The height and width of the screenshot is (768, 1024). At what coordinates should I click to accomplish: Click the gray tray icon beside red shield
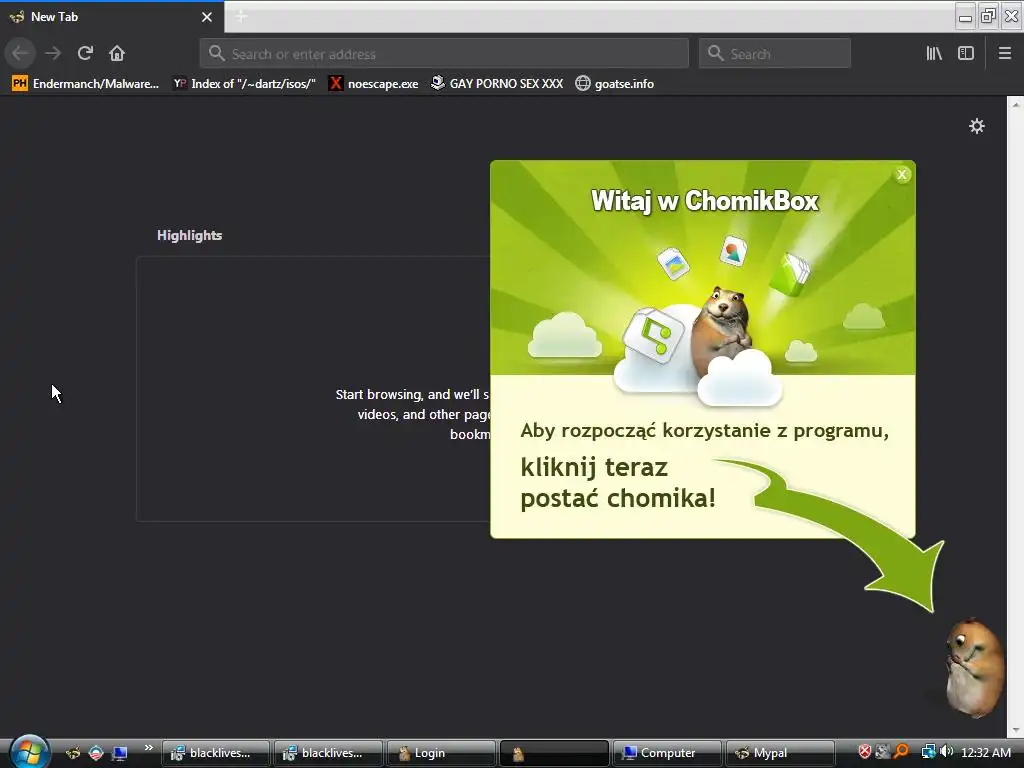tap(883, 752)
